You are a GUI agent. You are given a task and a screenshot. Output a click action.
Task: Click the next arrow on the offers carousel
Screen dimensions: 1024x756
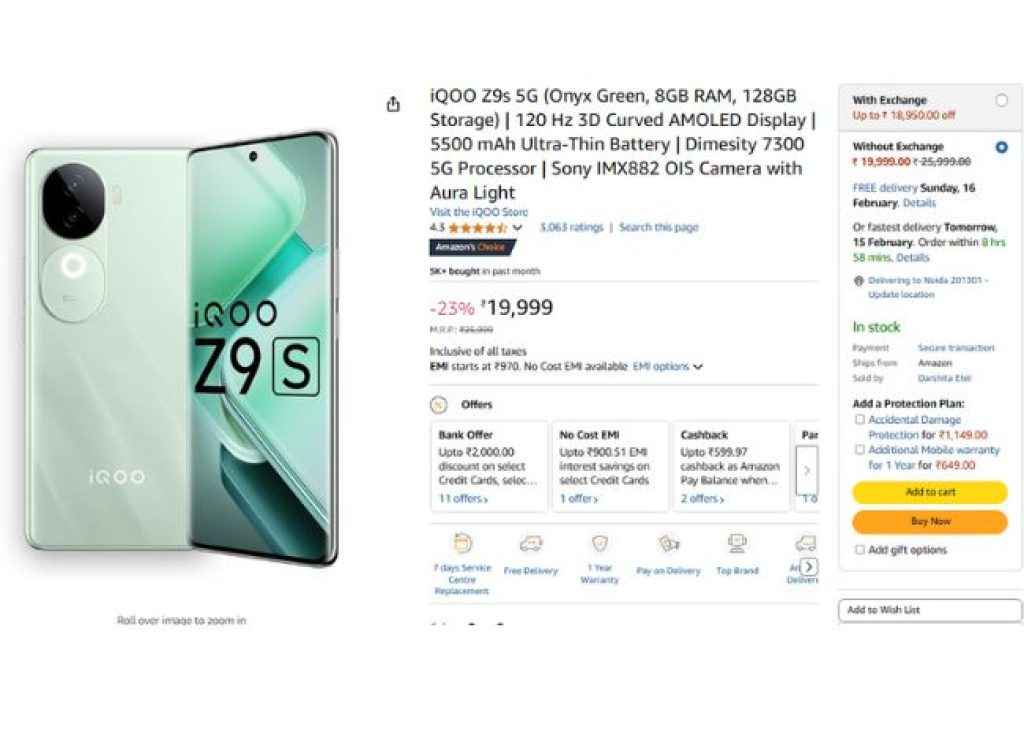tap(806, 470)
